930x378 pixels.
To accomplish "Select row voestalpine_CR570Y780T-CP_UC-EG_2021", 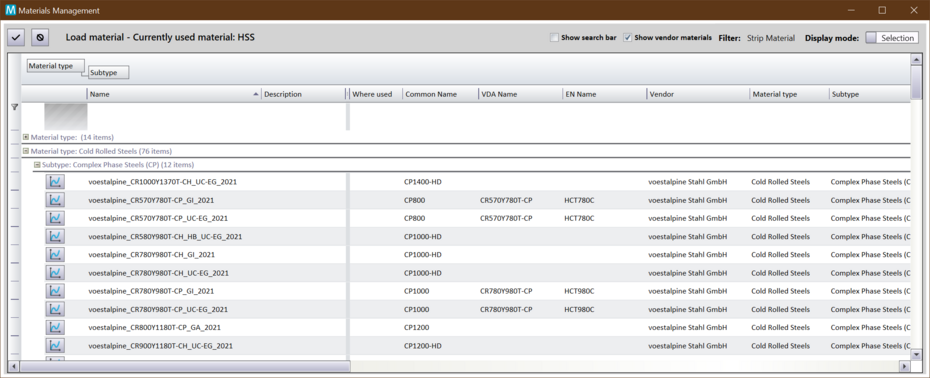I will [466, 218].
